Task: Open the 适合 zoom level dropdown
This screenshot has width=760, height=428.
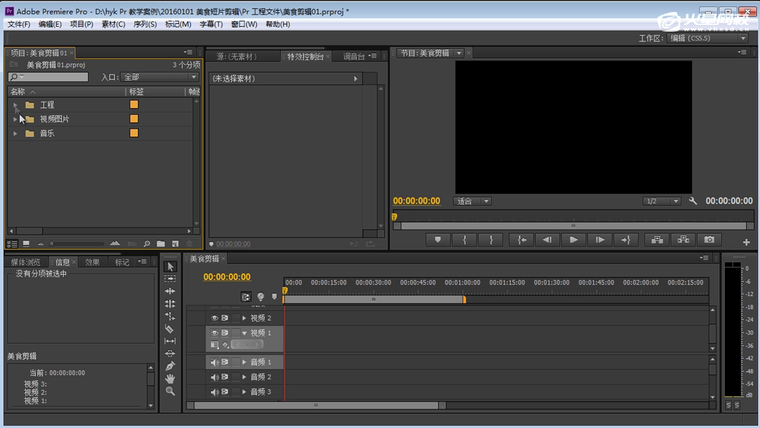Action: click(472, 201)
